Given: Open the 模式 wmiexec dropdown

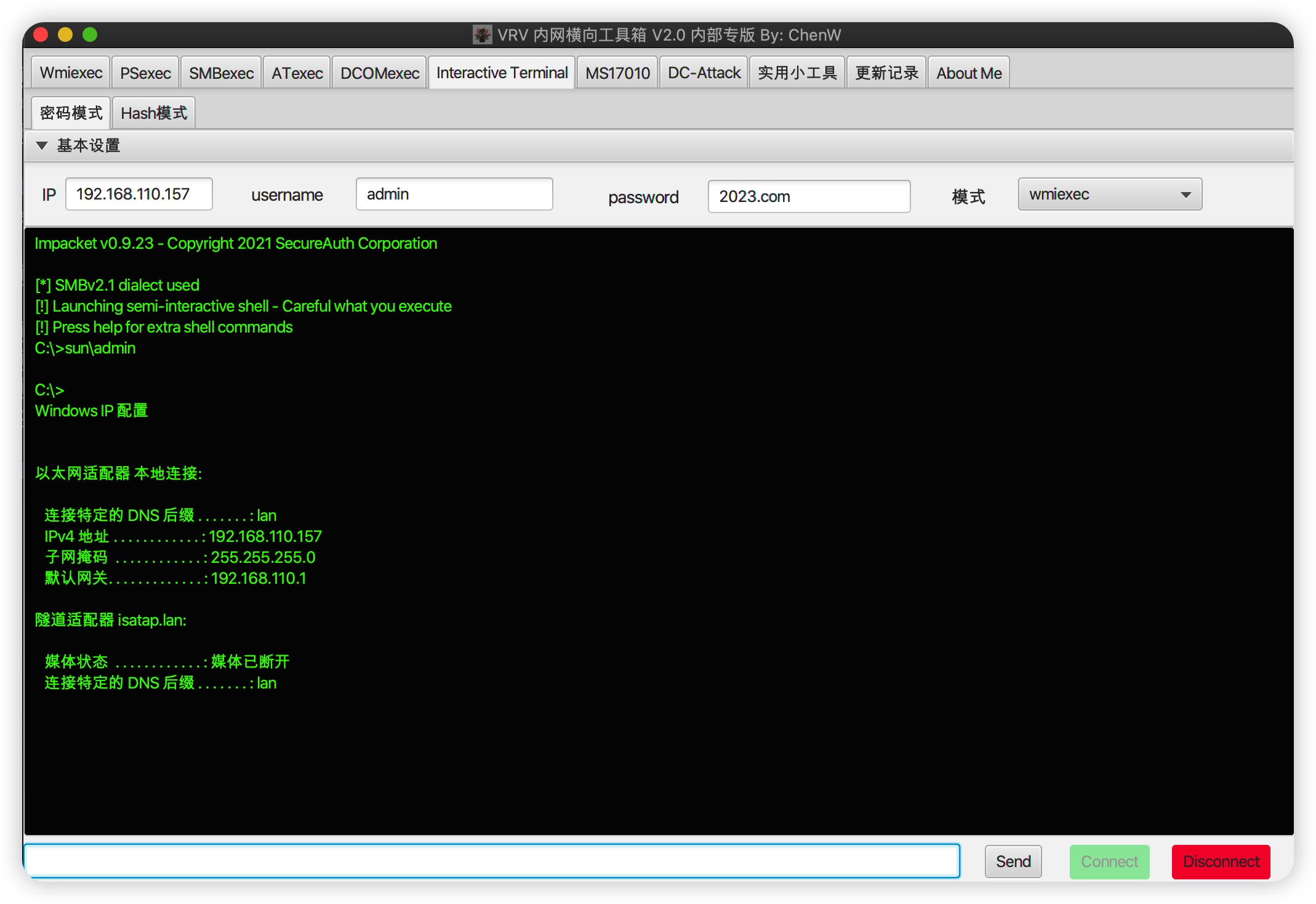Looking at the screenshot, I should [1109, 195].
